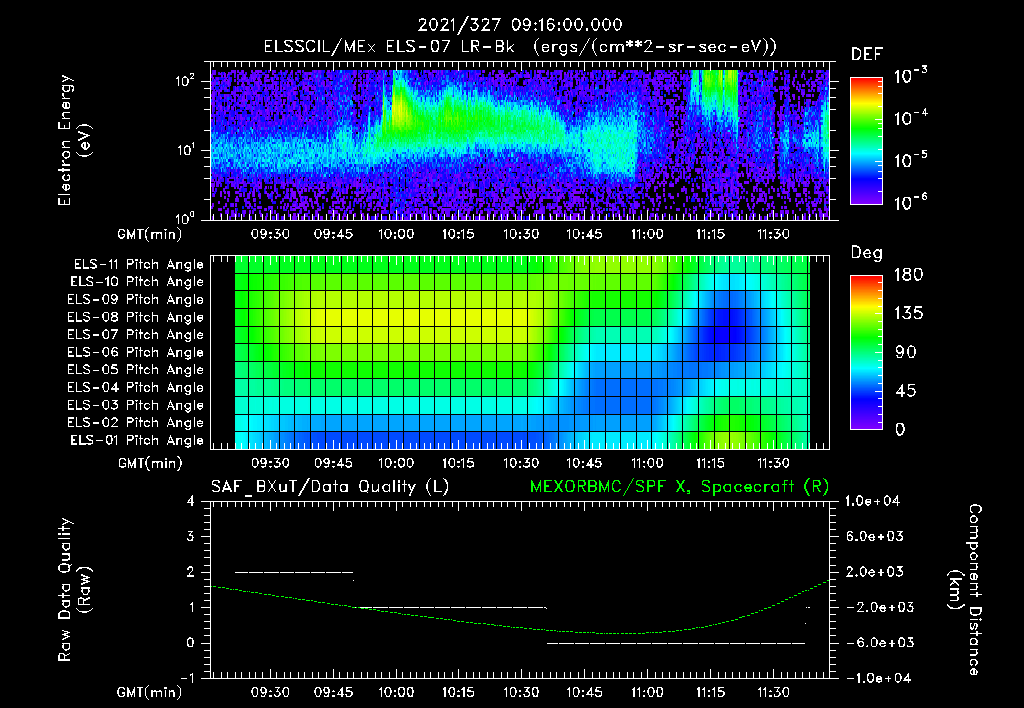Click the 10^-3 value on DEF scale
This screenshot has height=708, width=1024.
point(910,76)
